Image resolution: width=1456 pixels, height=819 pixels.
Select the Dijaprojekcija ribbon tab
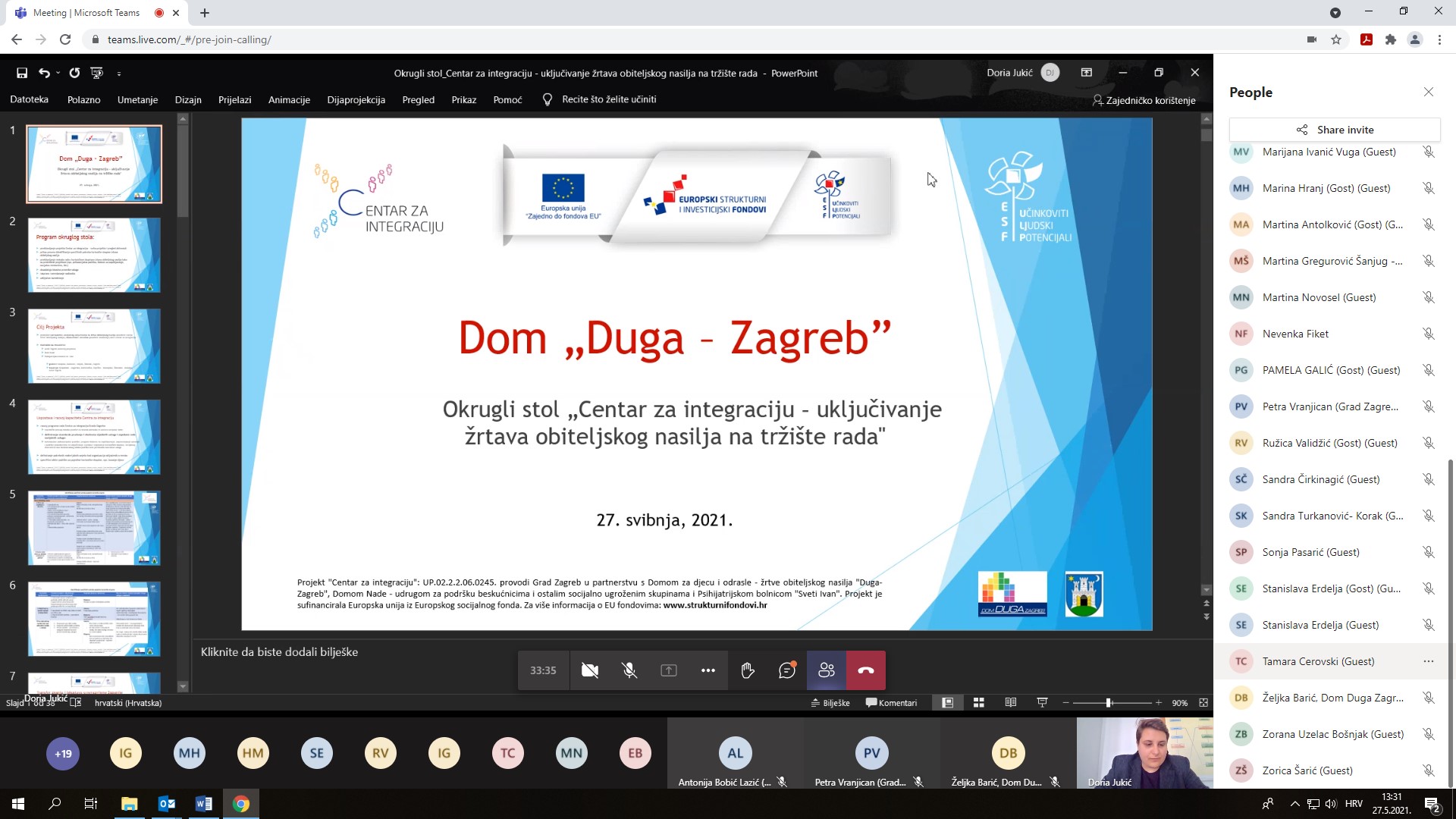click(356, 99)
